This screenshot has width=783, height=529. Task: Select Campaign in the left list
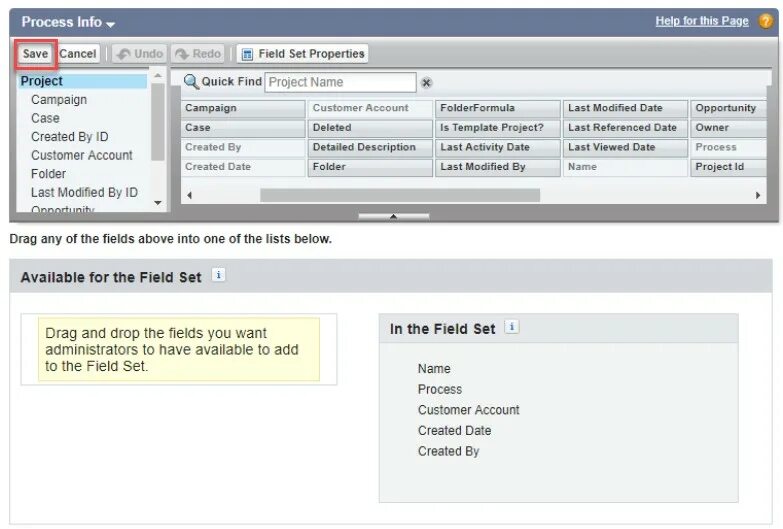[59, 99]
